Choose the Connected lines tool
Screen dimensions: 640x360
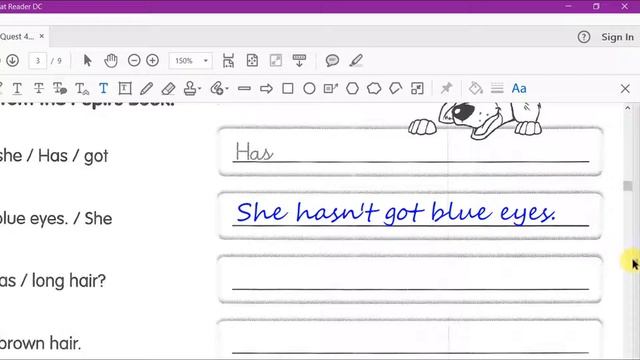click(x=396, y=89)
